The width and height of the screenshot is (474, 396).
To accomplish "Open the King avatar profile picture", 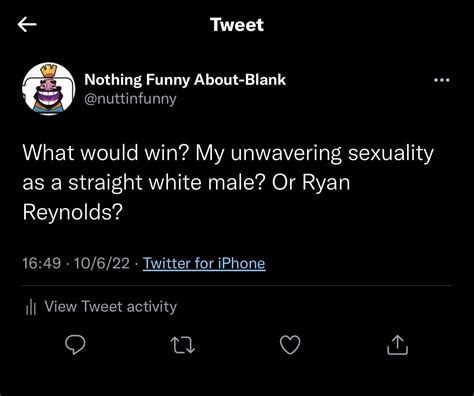I will tap(49, 89).
